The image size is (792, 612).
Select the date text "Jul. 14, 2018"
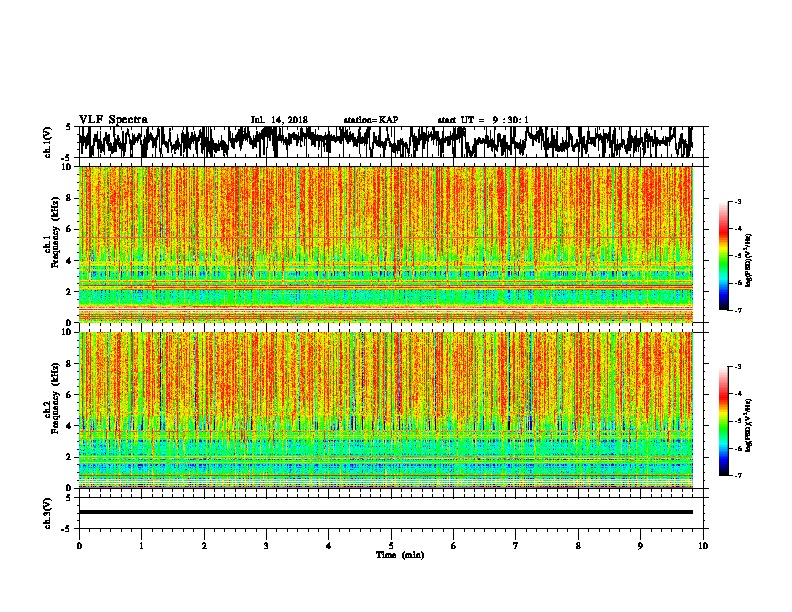click(279, 120)
